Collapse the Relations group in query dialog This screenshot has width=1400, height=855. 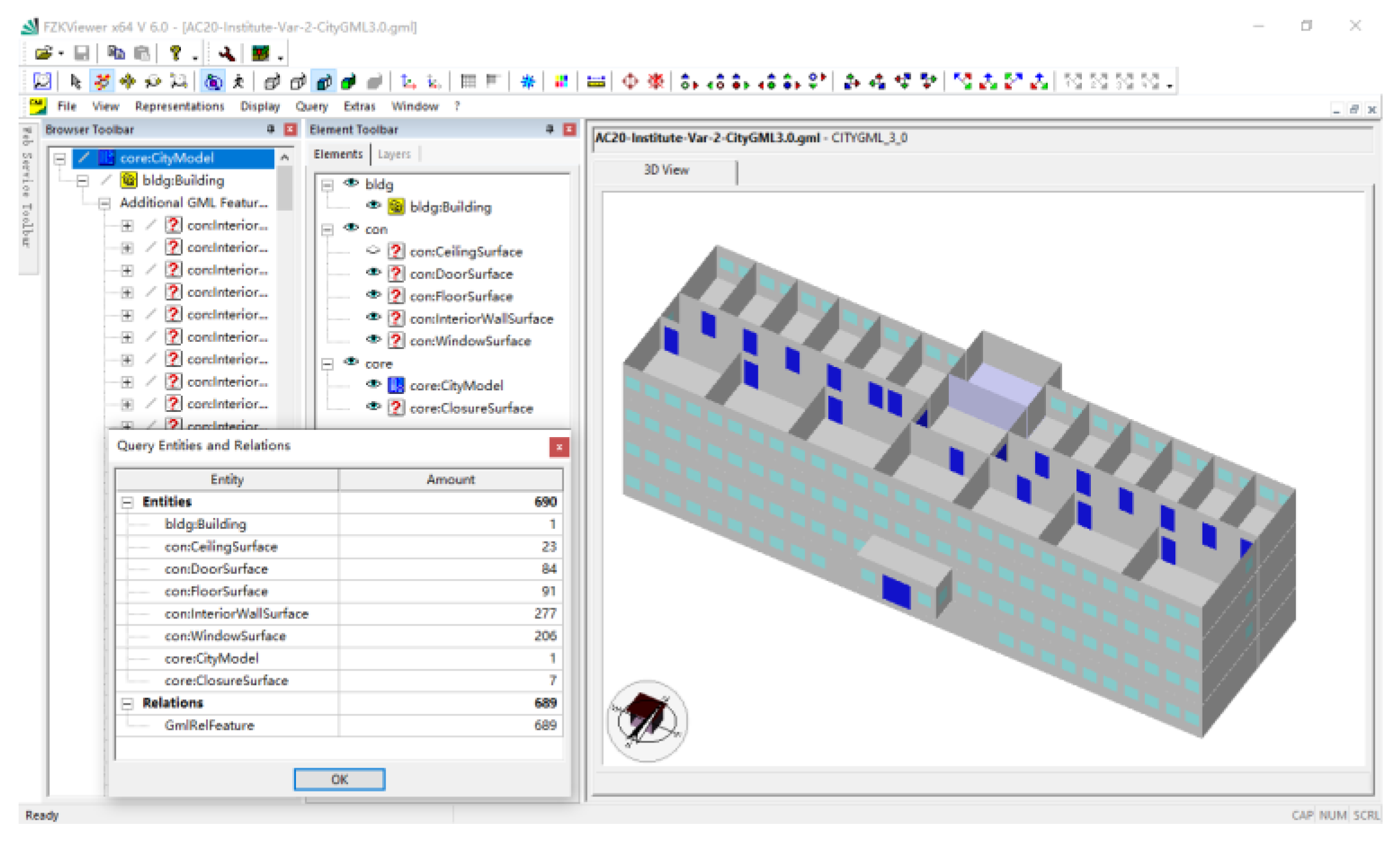coord(127,704)
